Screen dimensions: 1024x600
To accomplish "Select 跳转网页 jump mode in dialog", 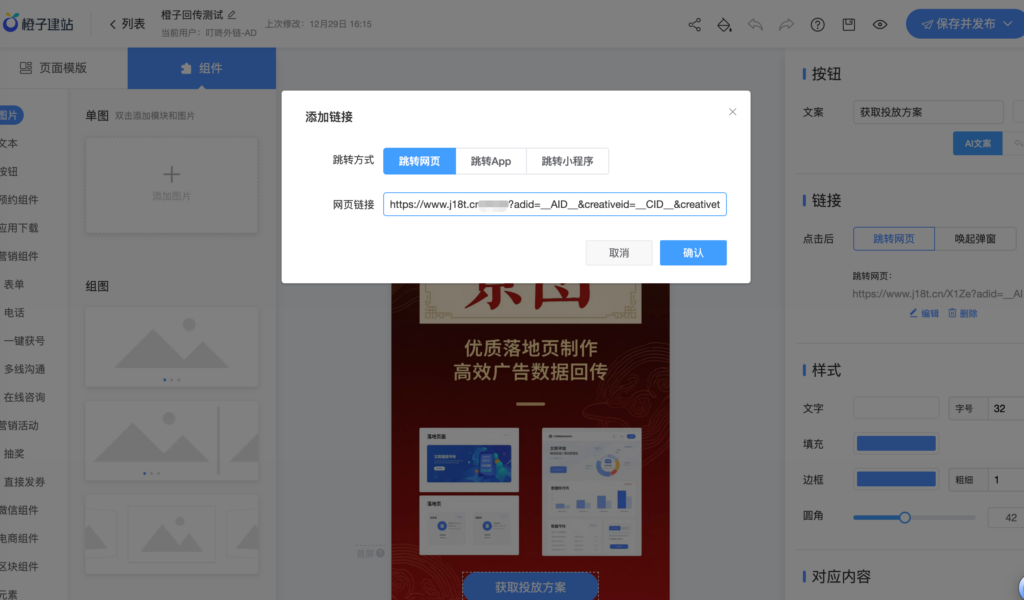I will pyautogui.click(x=419, y=161).
